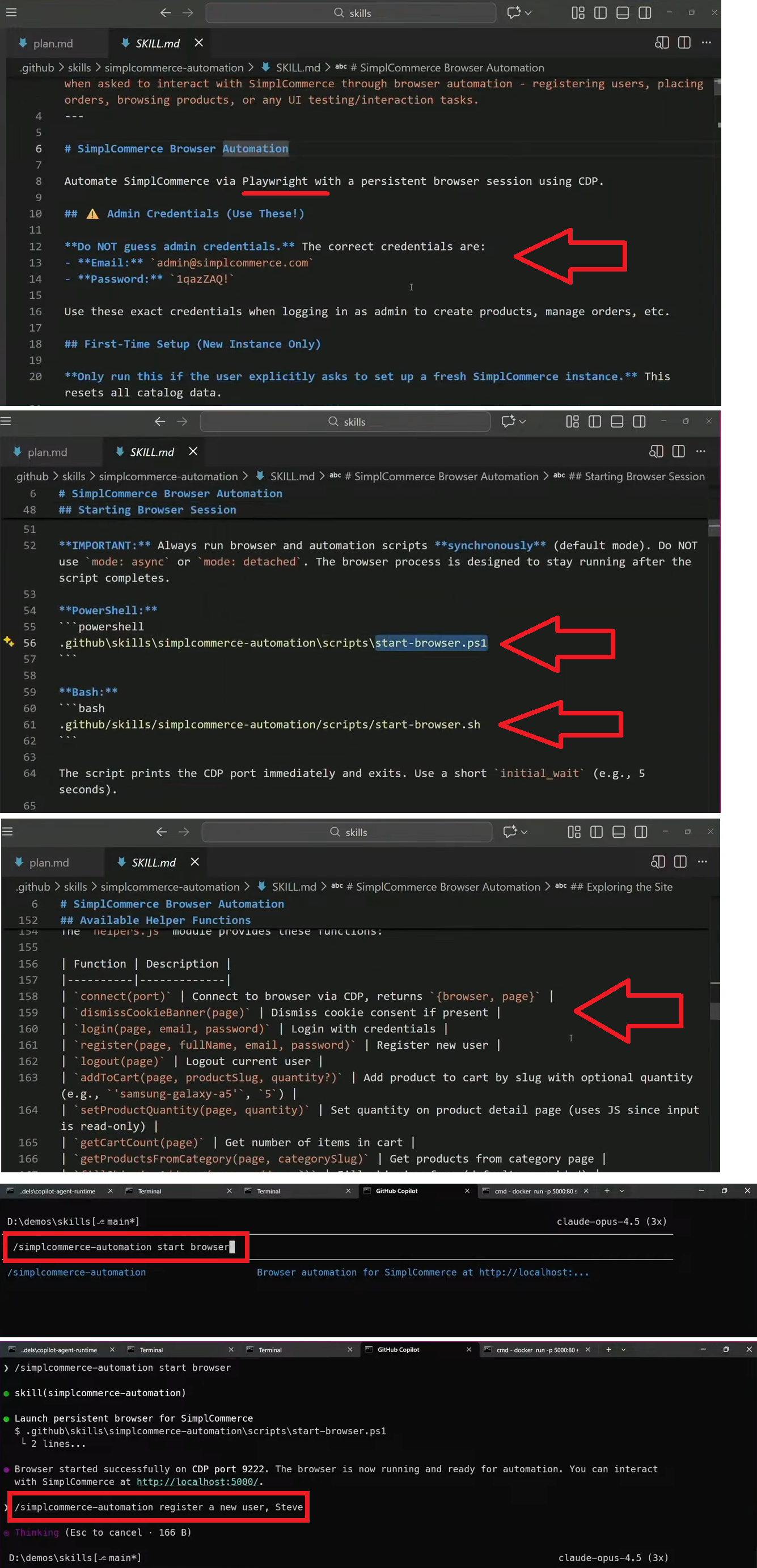This screenshot has width=757, height=1568.
Task: Toggle secondary sidebar in Exploring the Site window
Action: point(641,832)
